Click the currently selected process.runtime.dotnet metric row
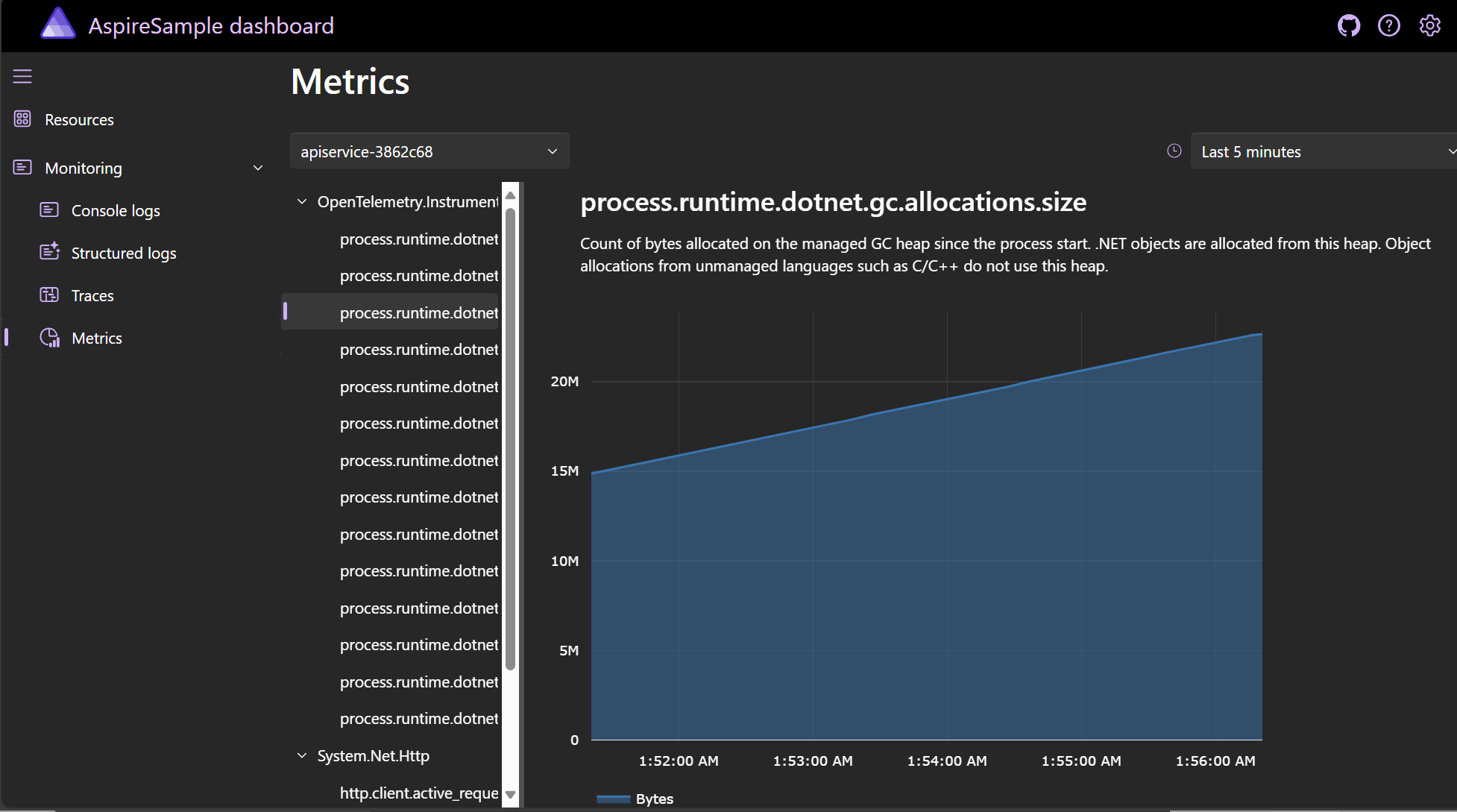The image size is (1457, 812). point(390,313)
